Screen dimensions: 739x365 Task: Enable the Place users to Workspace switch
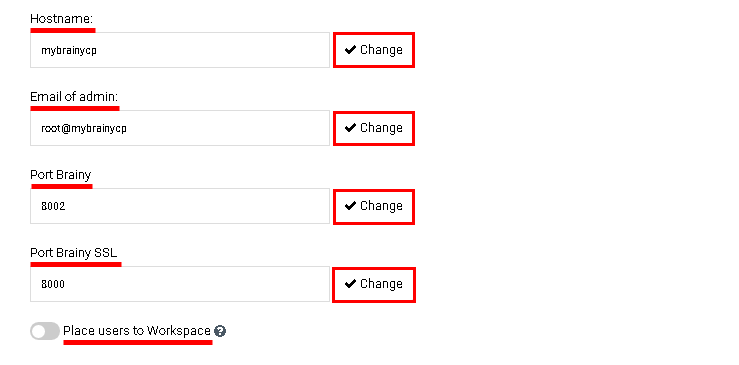pos(45,332)
